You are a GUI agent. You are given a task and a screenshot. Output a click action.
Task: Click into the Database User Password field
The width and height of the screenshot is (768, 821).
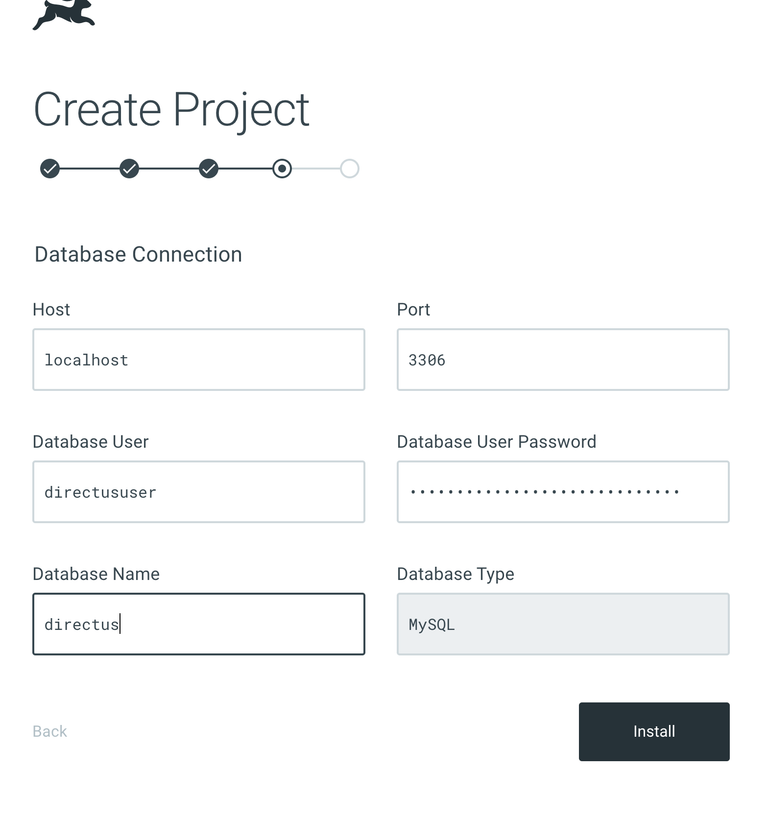[562, 492]
